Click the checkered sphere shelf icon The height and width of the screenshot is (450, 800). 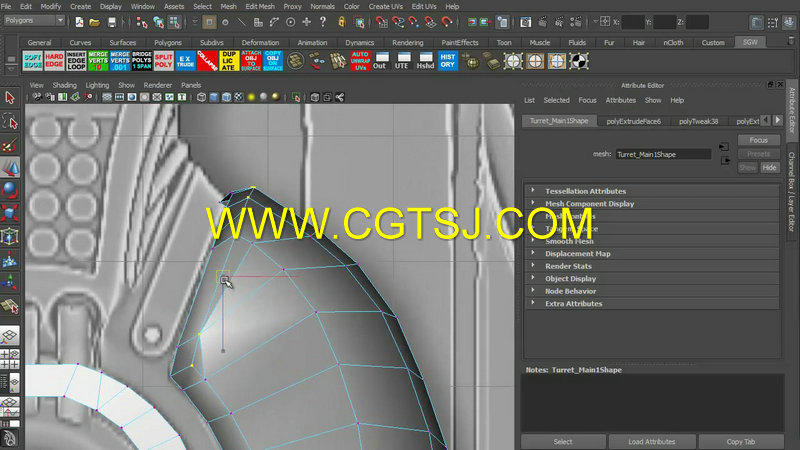[579, 61]
